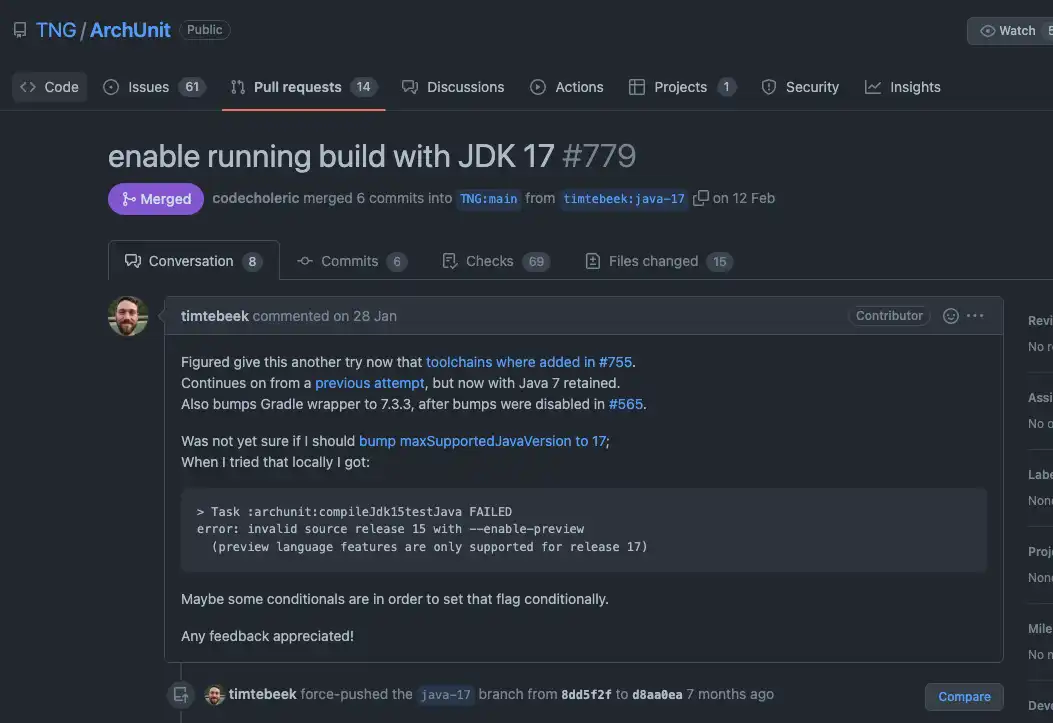
Task: View the Files changed tab
Action: pyautogui.click(x=658, y=261)
